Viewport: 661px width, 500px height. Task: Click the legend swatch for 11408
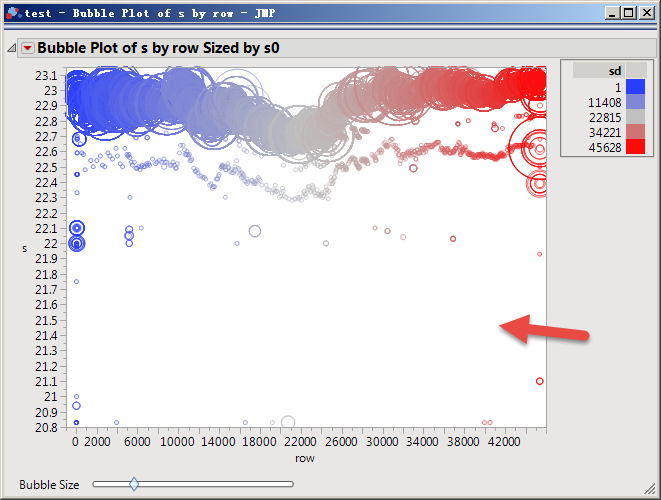pyautogui.click(x=635, y=102)
